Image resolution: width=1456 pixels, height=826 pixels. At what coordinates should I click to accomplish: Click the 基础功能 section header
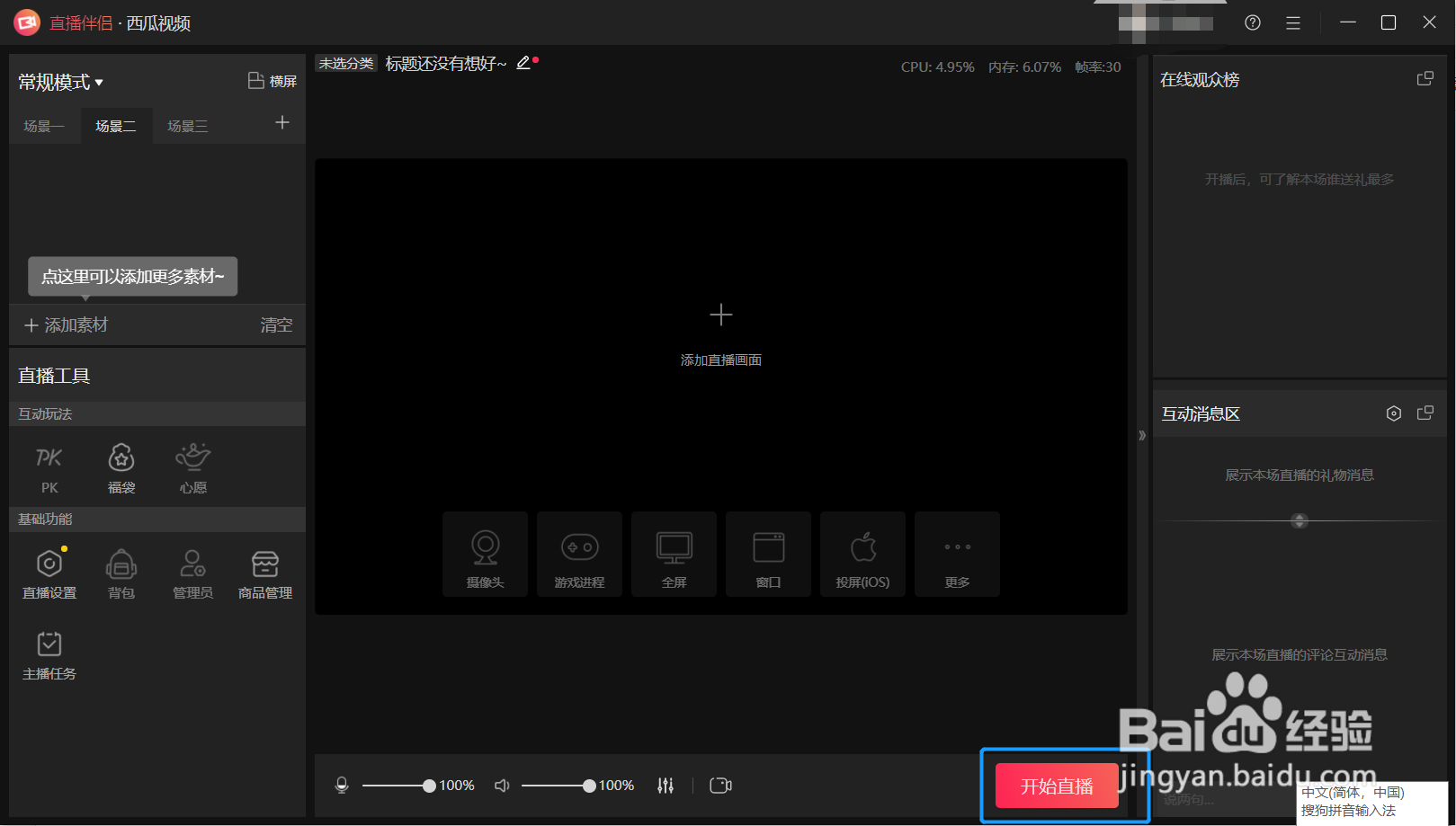point(157,519)
